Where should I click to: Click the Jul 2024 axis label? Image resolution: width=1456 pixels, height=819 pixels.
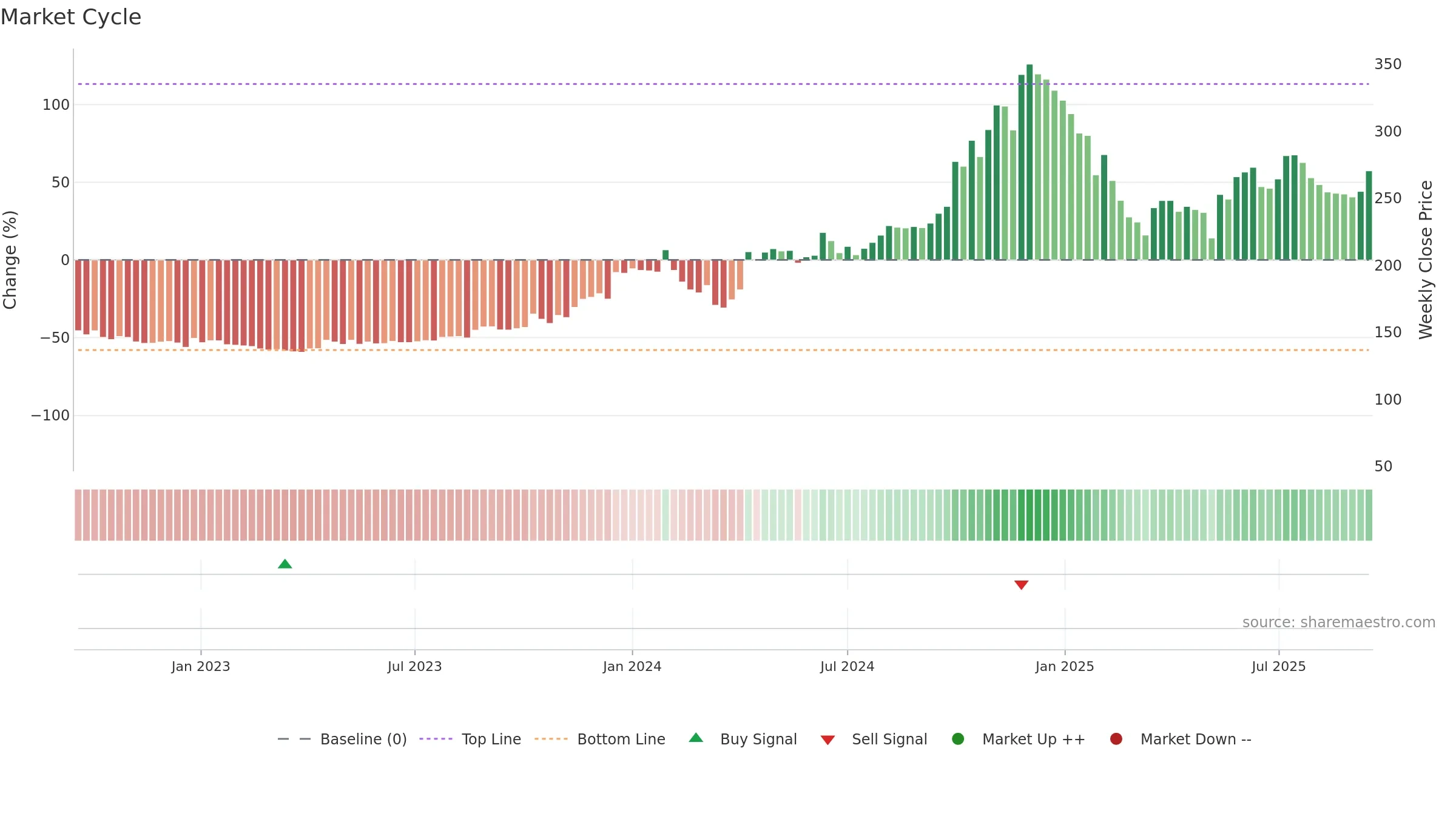(848, 667)
